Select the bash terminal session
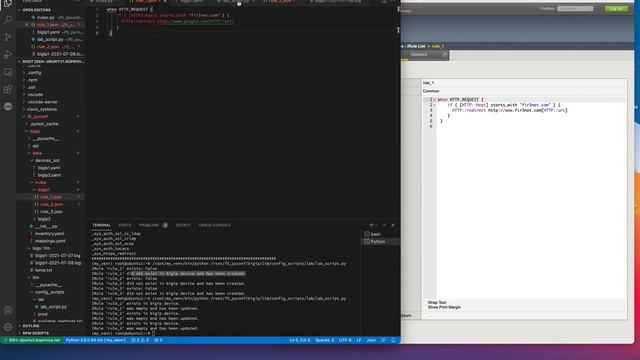 point(380,234)
